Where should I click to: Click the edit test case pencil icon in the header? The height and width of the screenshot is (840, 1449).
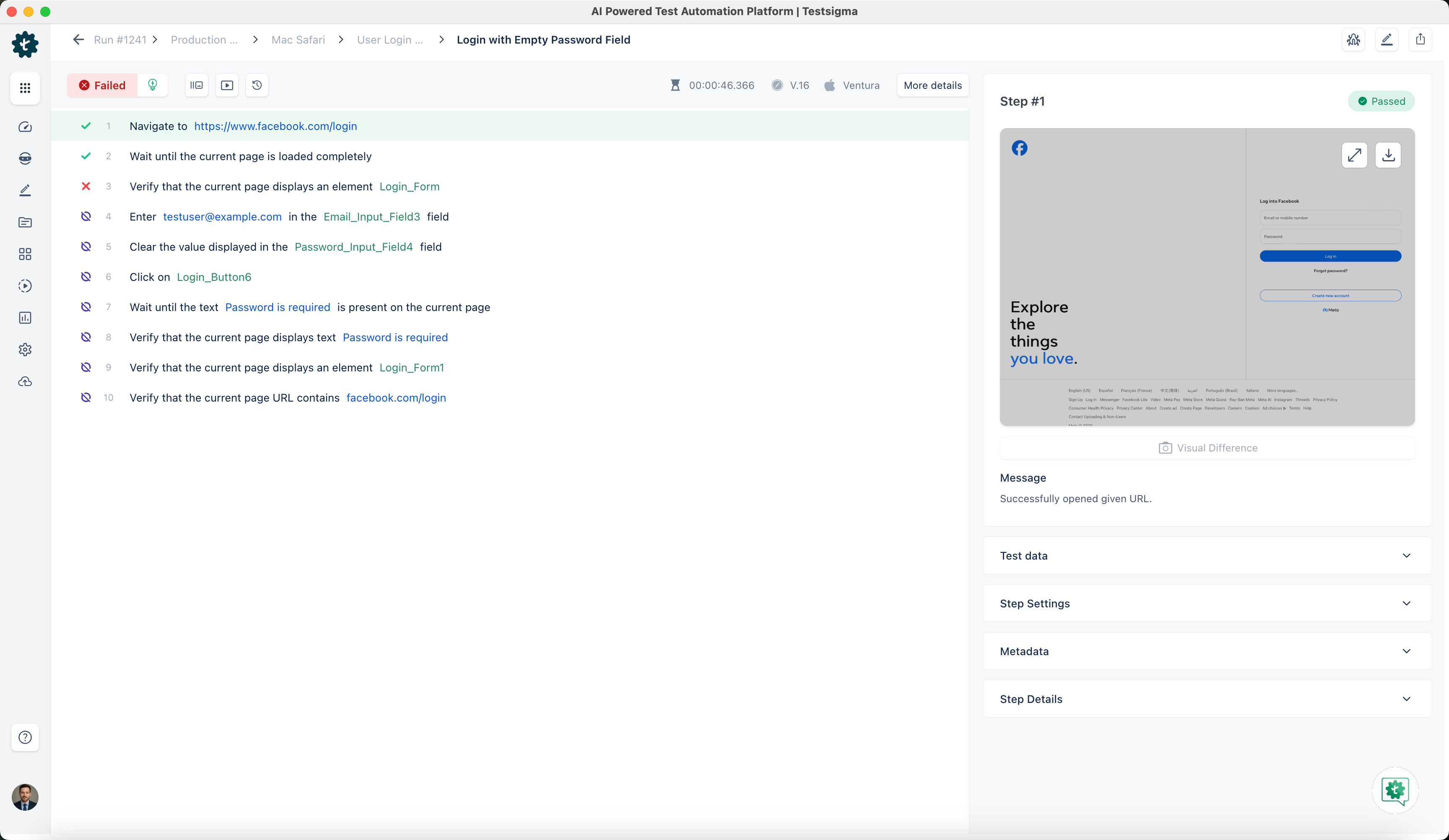[1387, 40]
